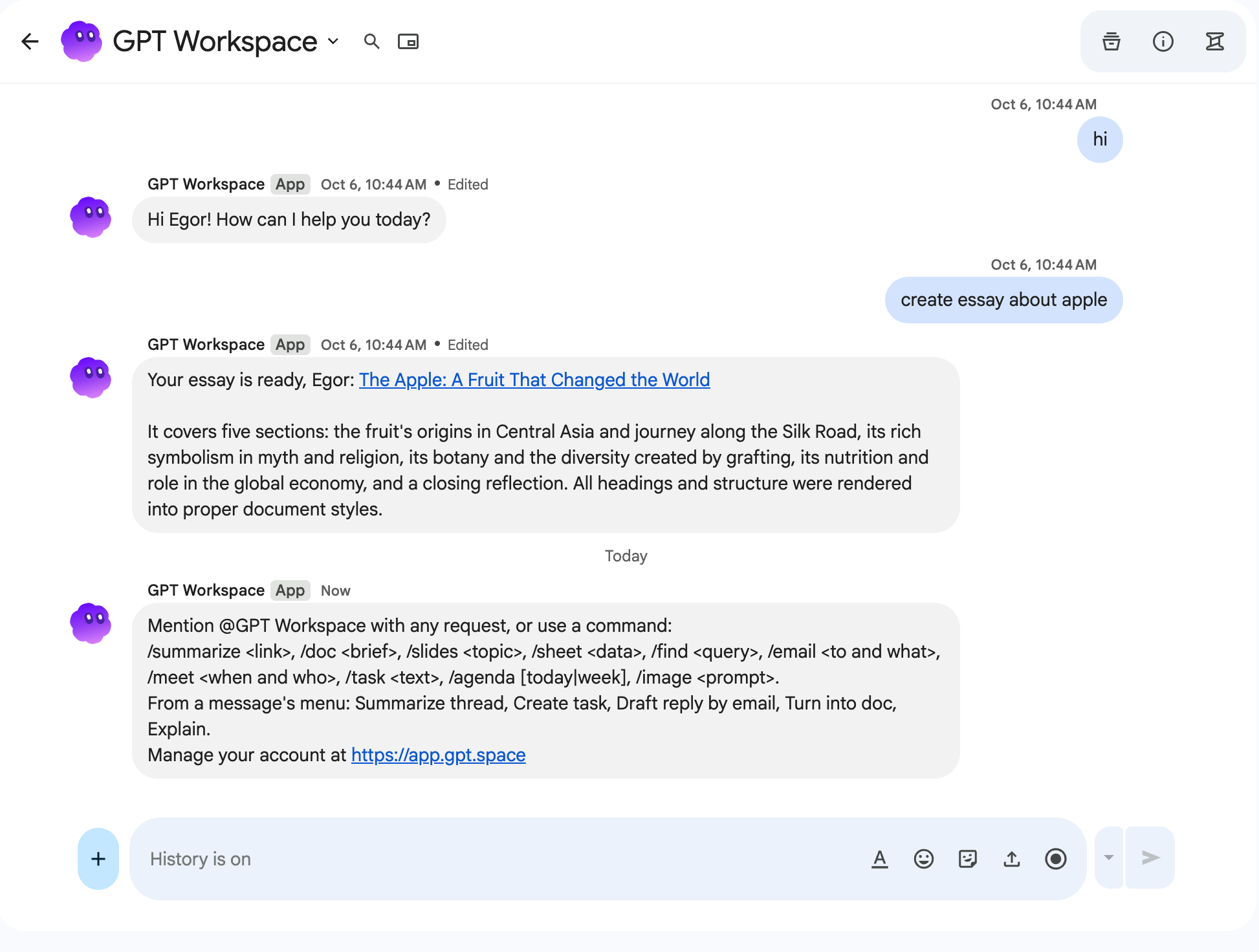Select the 'hi' message bubble

(x=1100, y=140)
